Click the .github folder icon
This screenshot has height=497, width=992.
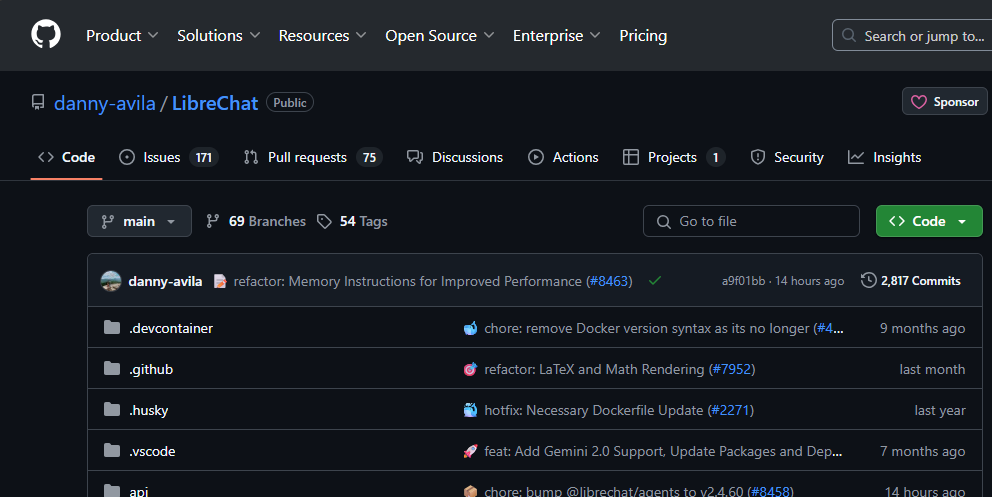[x=112, y=369]
